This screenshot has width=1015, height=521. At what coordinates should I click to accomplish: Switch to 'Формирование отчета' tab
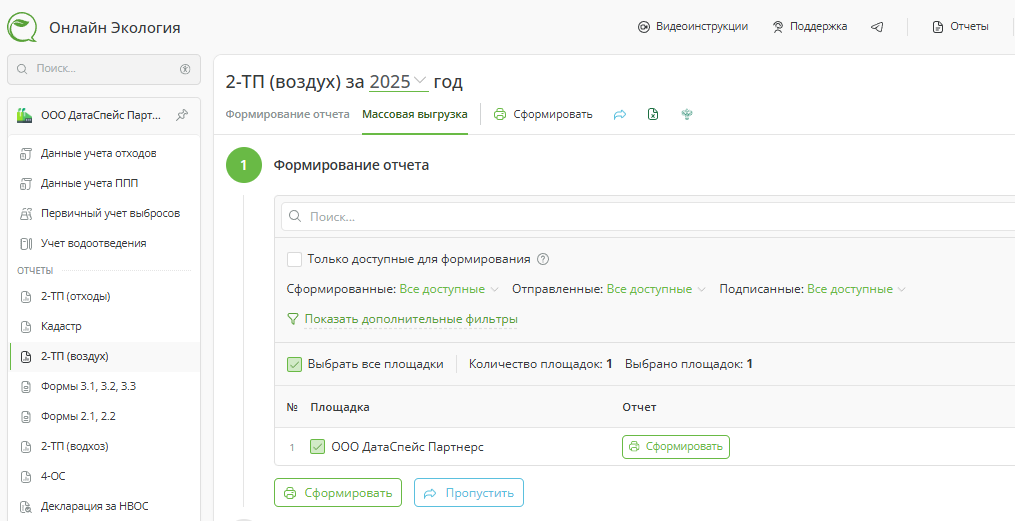287,114
